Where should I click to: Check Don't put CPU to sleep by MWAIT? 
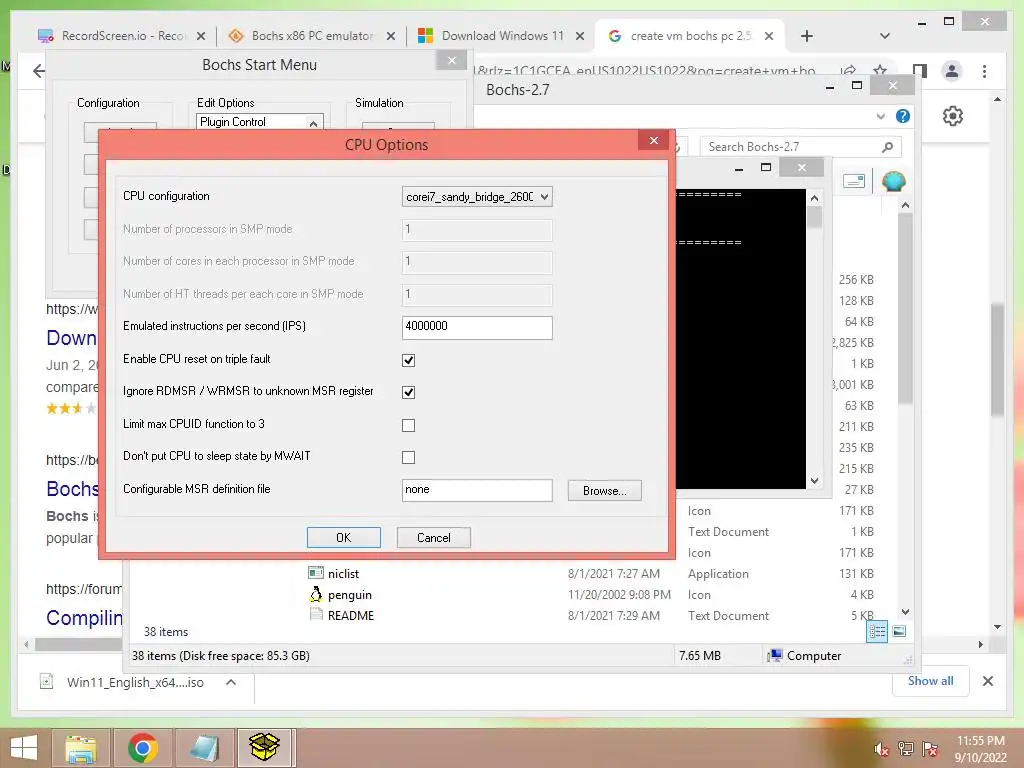coord(408,458)
